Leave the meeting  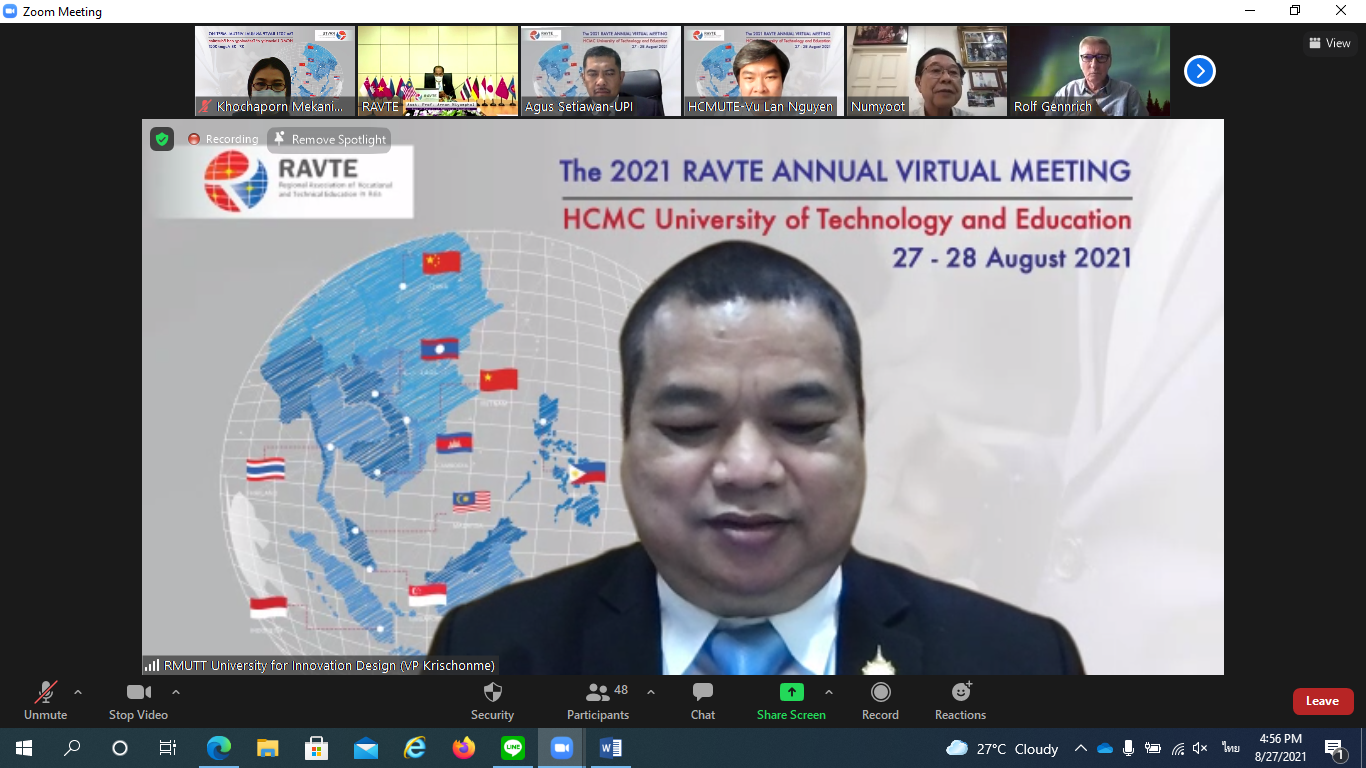click(x=1323, y=701)
